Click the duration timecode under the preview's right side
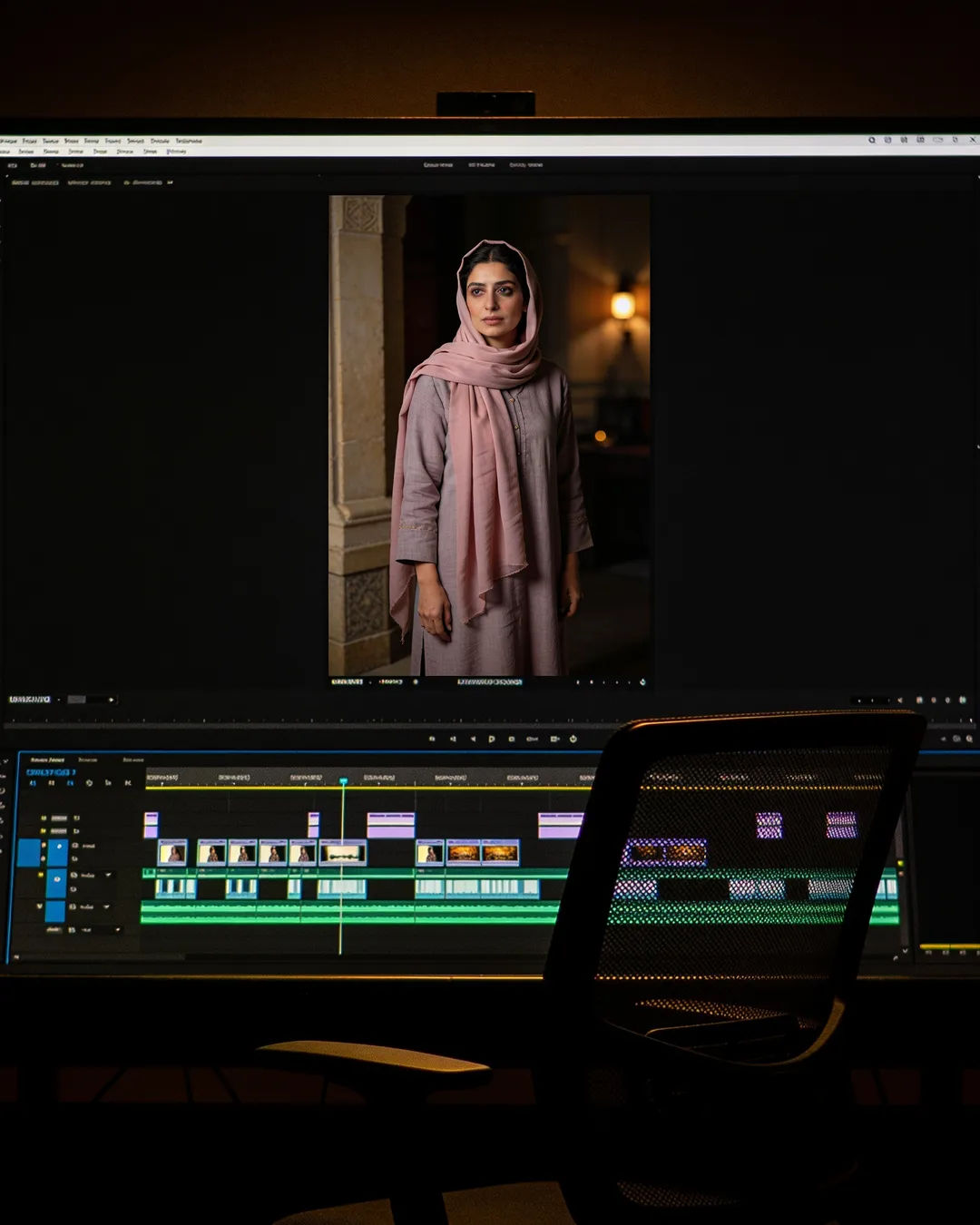Screen dimensions: 980x1225 tap(490, 681)
